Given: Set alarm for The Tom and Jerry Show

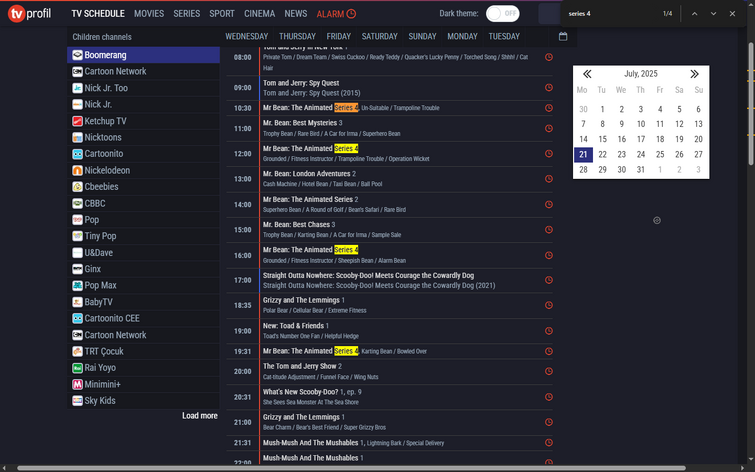Looking at the screenshot, I should [548, 371].
